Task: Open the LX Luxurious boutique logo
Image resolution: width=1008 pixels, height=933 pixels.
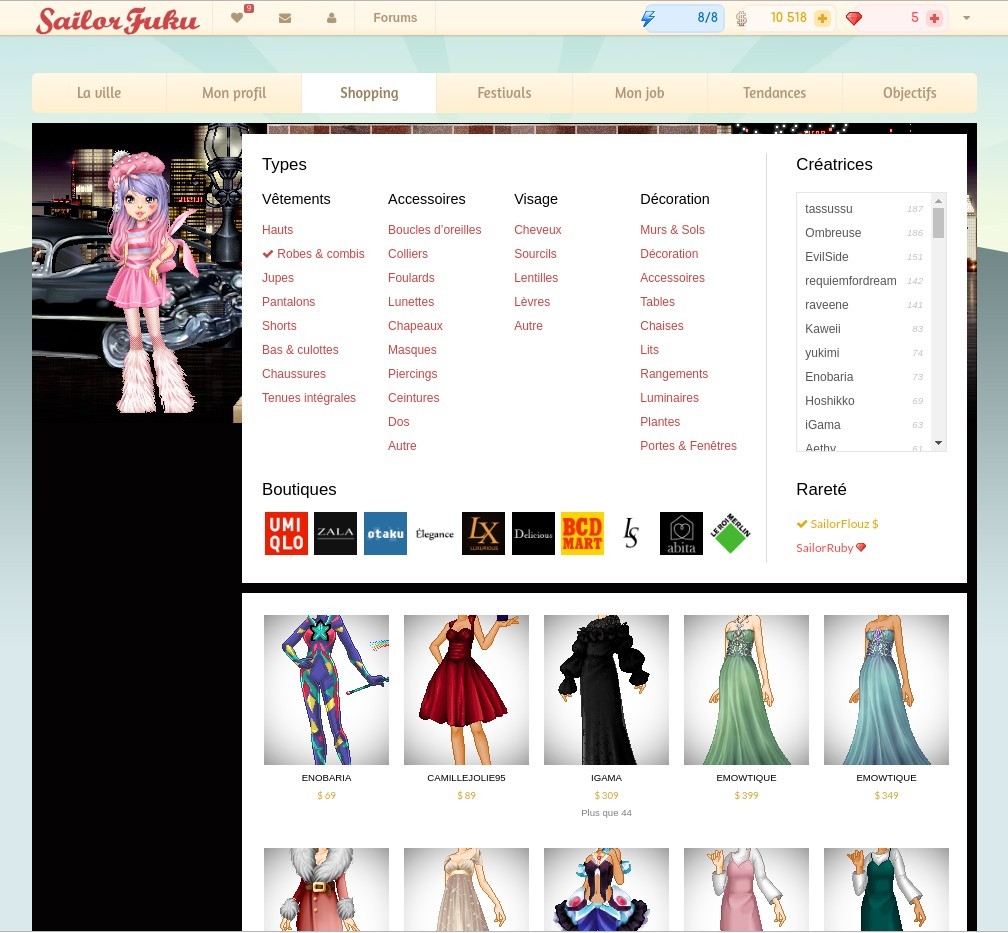Action: click(x=483, y=533)
